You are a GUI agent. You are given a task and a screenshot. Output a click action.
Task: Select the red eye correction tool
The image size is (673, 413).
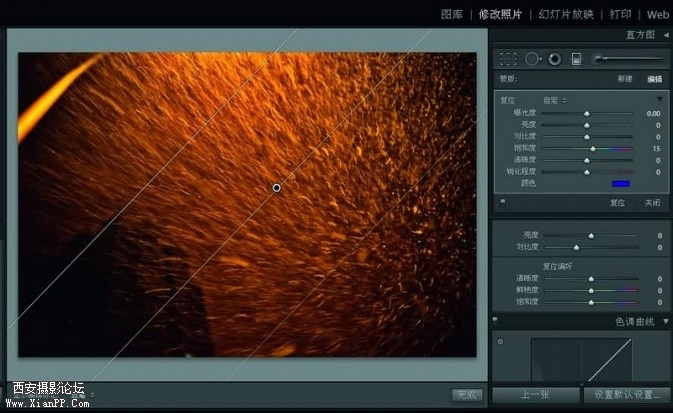[554, 59]
